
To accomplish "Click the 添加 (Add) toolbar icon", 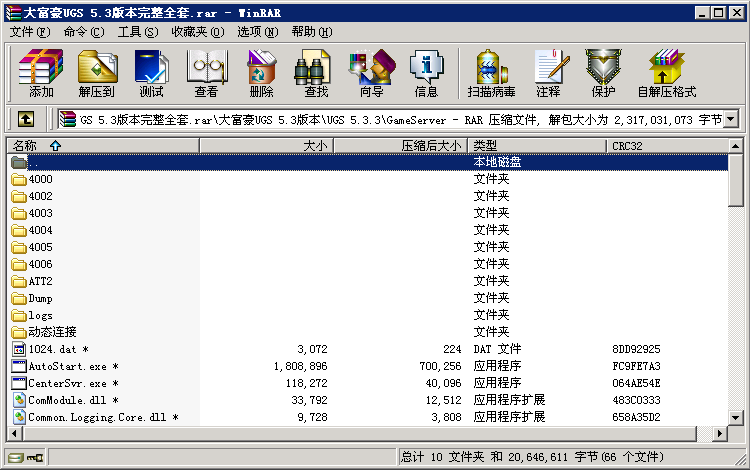I will [41, 73].
